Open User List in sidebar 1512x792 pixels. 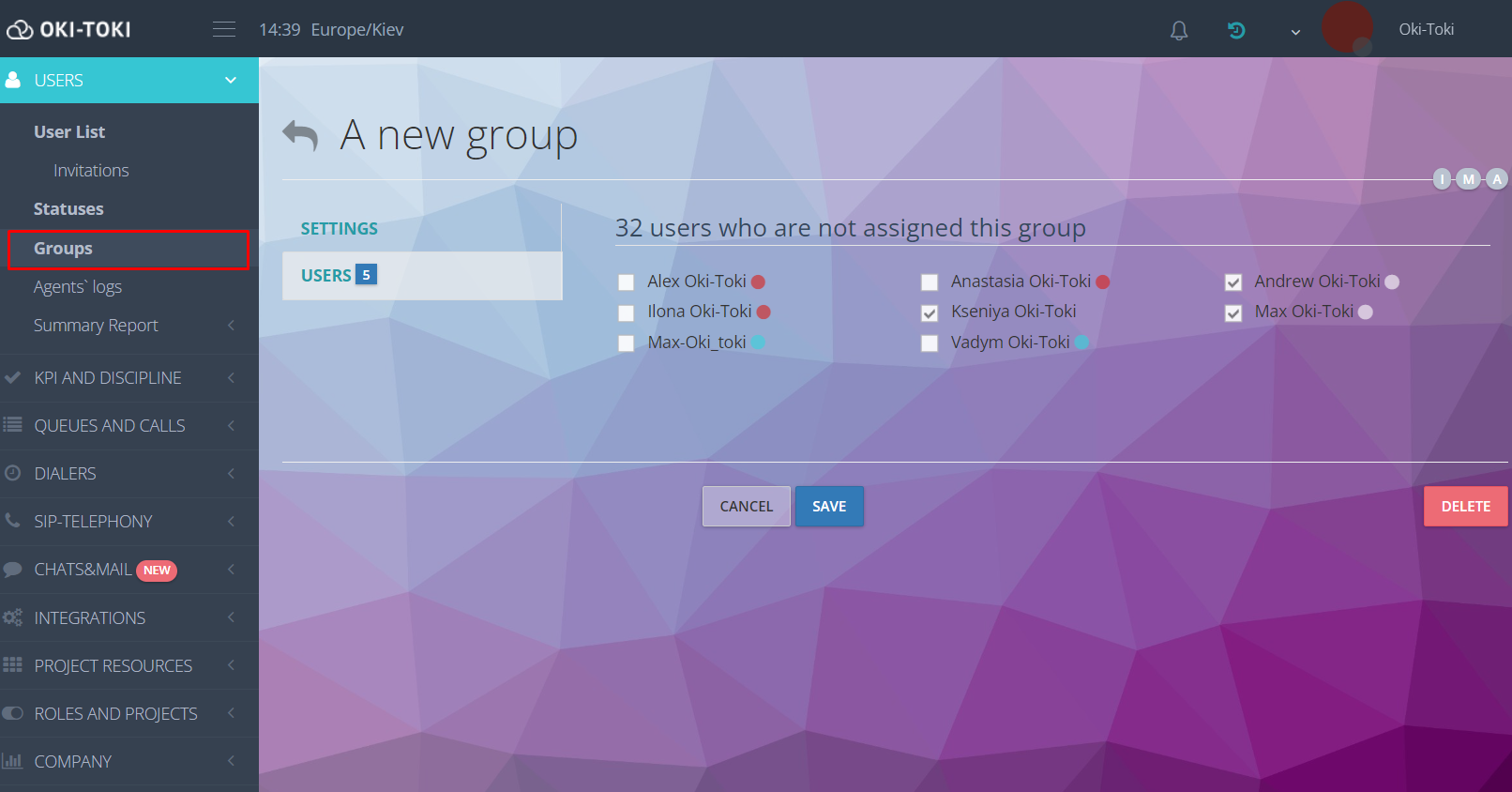69,132
